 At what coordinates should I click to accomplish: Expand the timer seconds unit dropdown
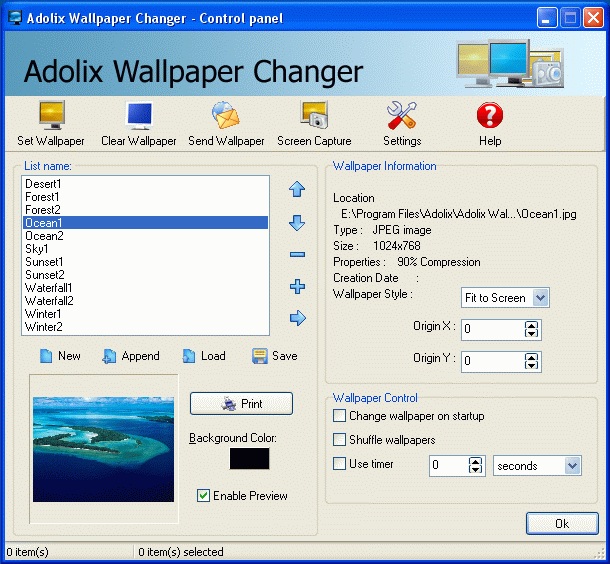point(572,466)
